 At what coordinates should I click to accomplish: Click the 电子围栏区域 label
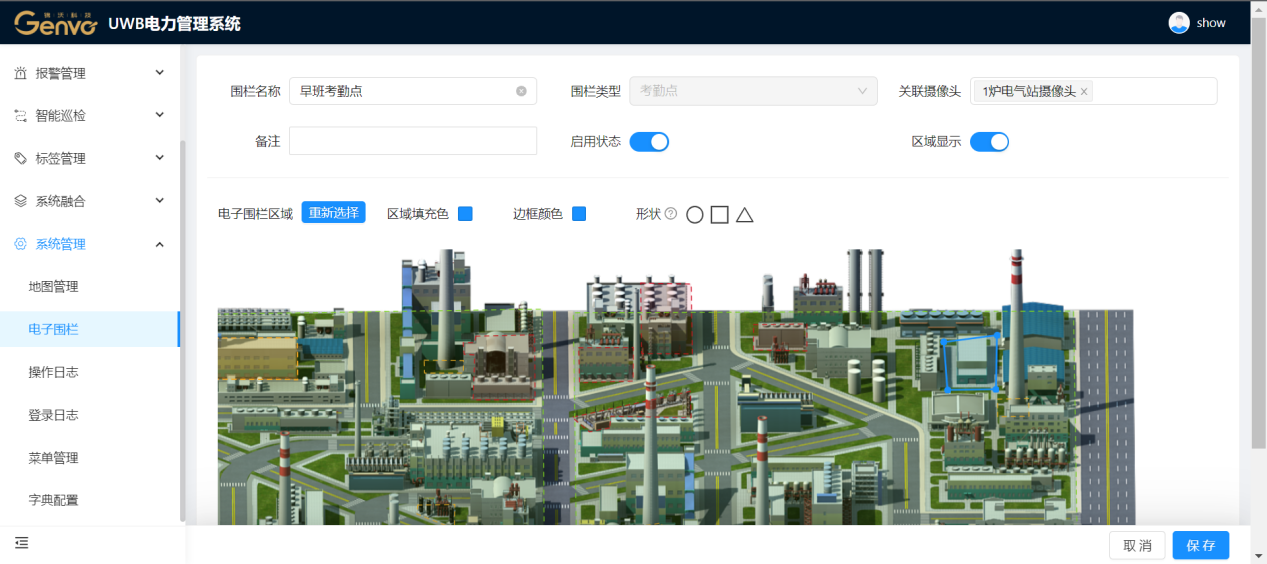coord(255,213)
